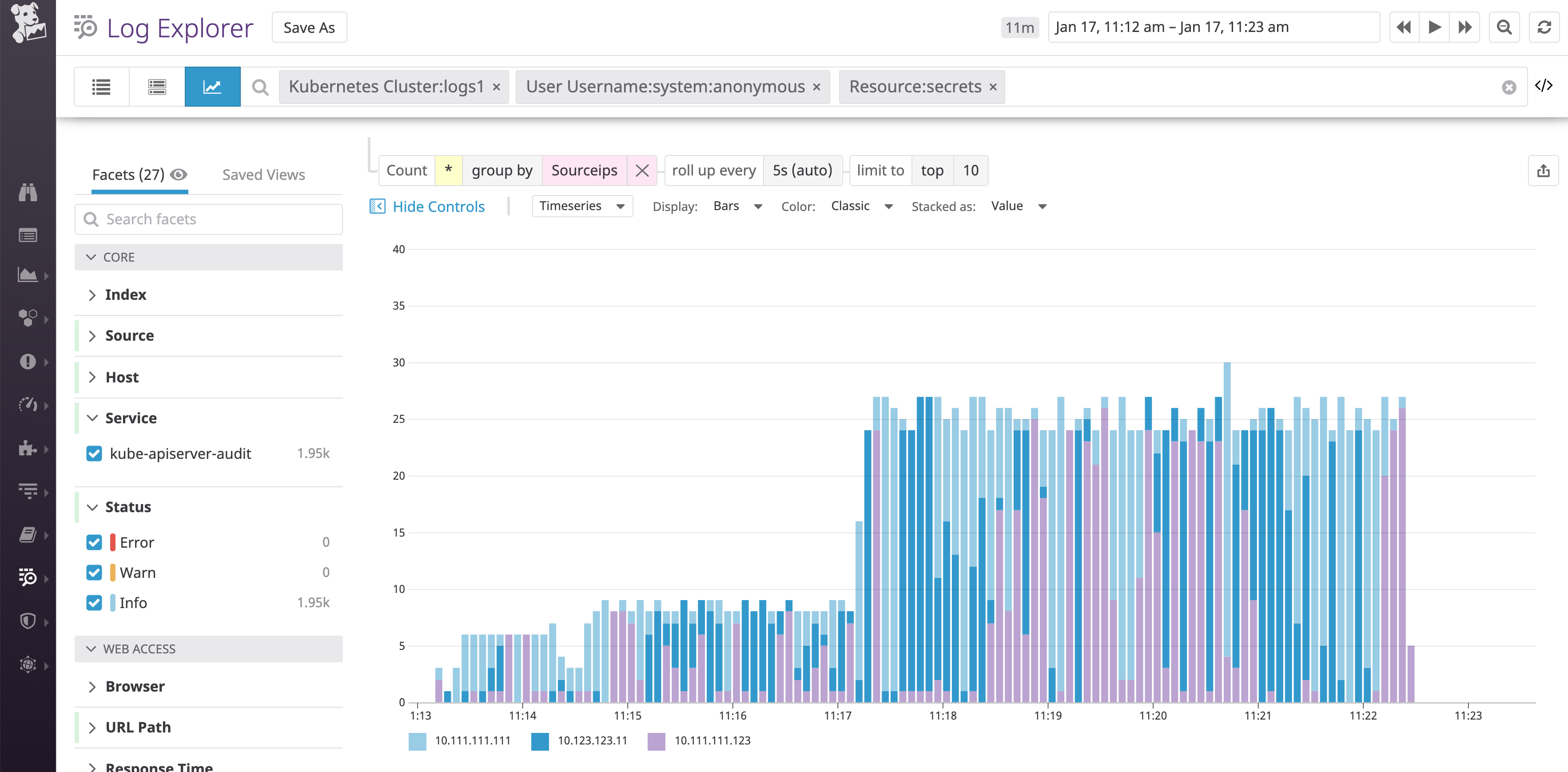This screenshot has width=1568, height=772.
Task: Expand the URL Path facet
Action: pyautogui.click(x=92, y=727)
